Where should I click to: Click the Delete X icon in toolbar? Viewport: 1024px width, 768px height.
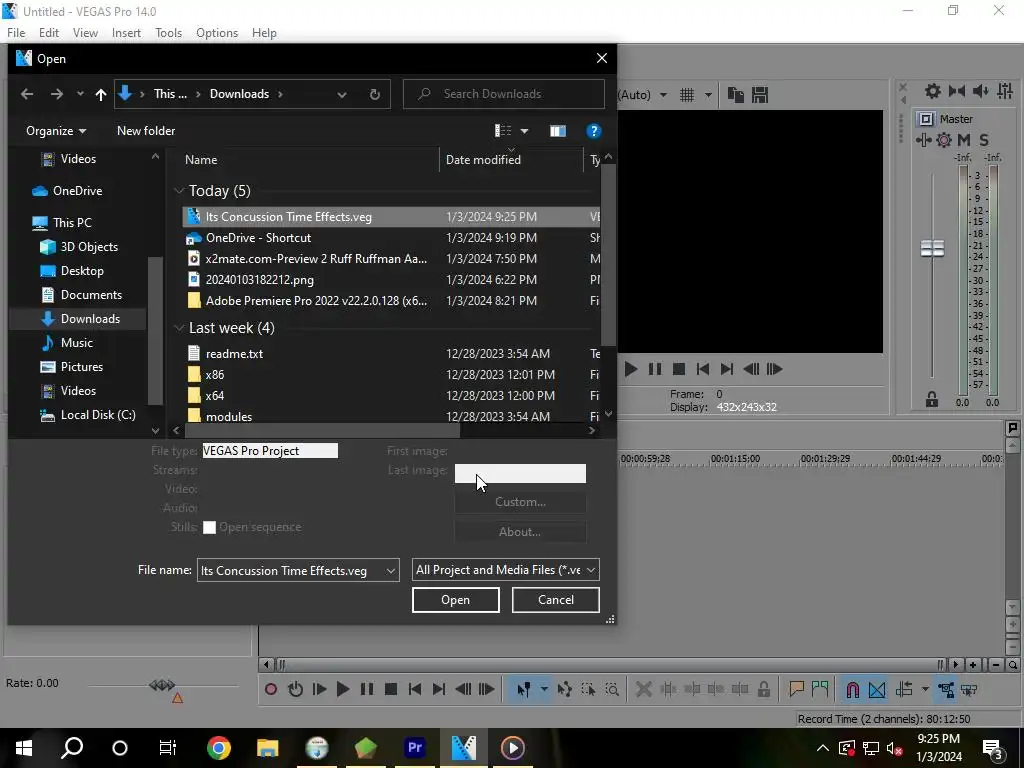click(643, 689)
